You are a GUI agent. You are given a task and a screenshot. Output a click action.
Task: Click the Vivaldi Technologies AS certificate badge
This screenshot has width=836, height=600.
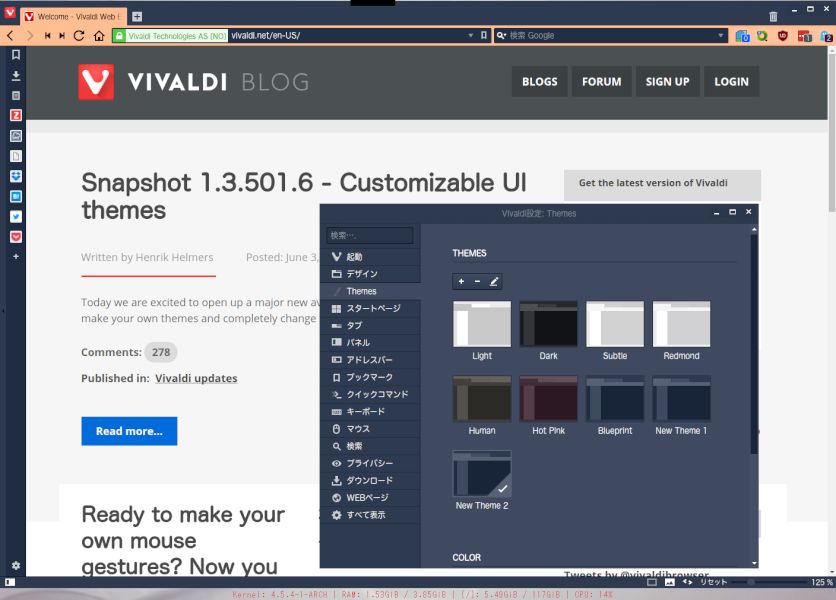coord(171,36)
